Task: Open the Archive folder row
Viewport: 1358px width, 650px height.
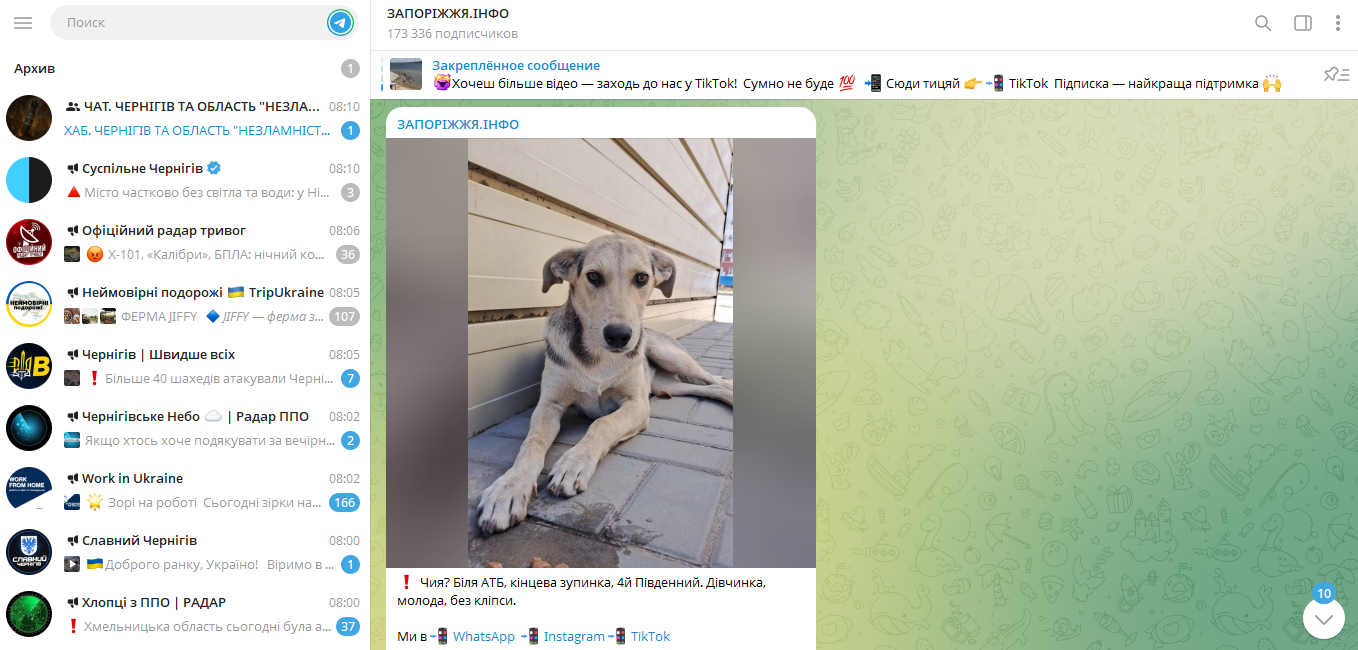Action: click(x=185, y=68)
